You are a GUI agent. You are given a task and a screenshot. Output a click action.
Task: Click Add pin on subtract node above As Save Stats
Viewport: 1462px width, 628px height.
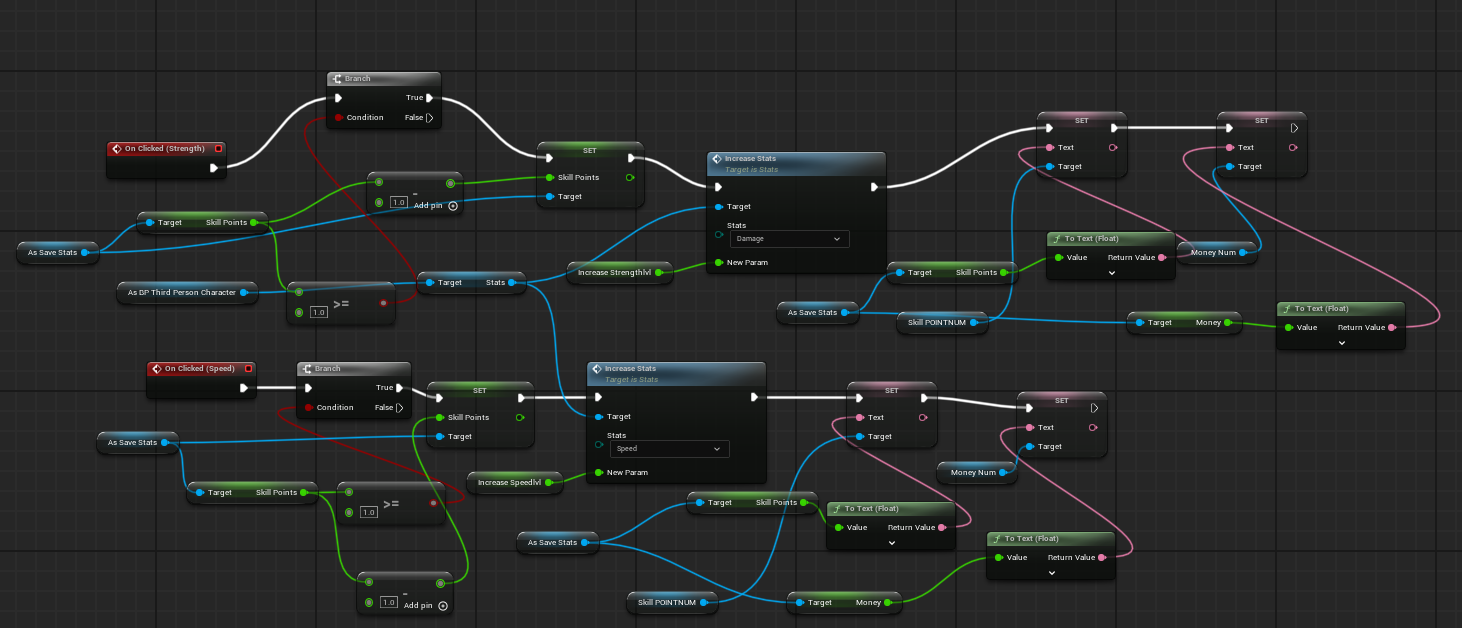coord(452,206)
